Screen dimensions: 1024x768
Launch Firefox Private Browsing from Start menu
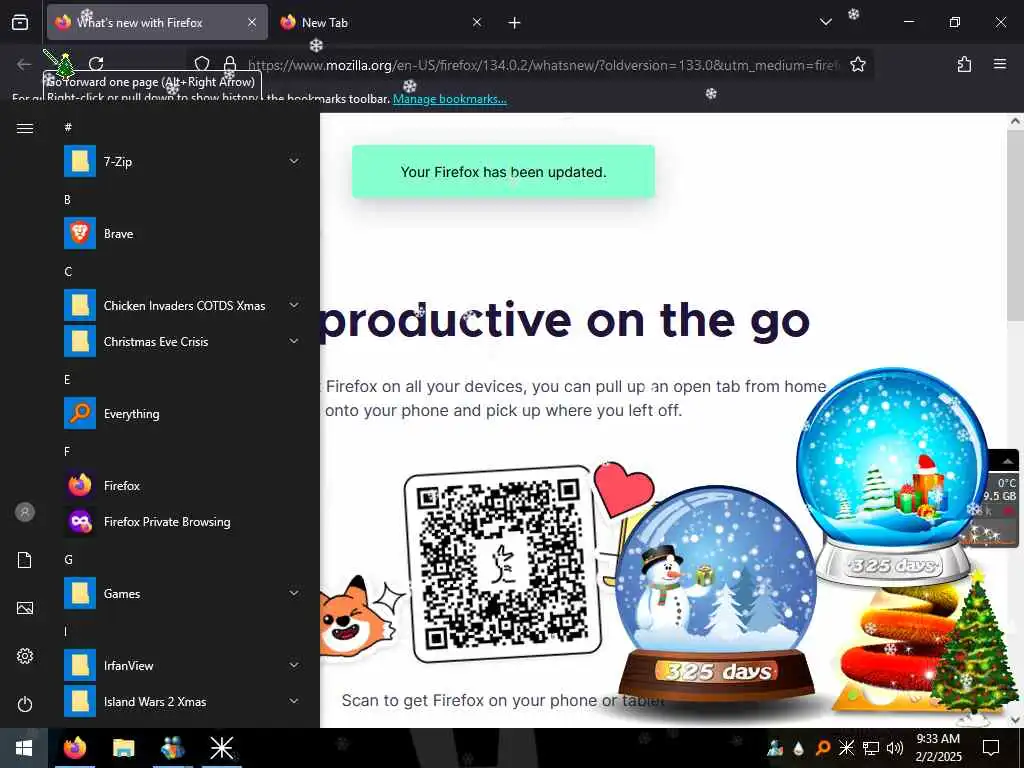pyautogui.click(x=182, y=522)
